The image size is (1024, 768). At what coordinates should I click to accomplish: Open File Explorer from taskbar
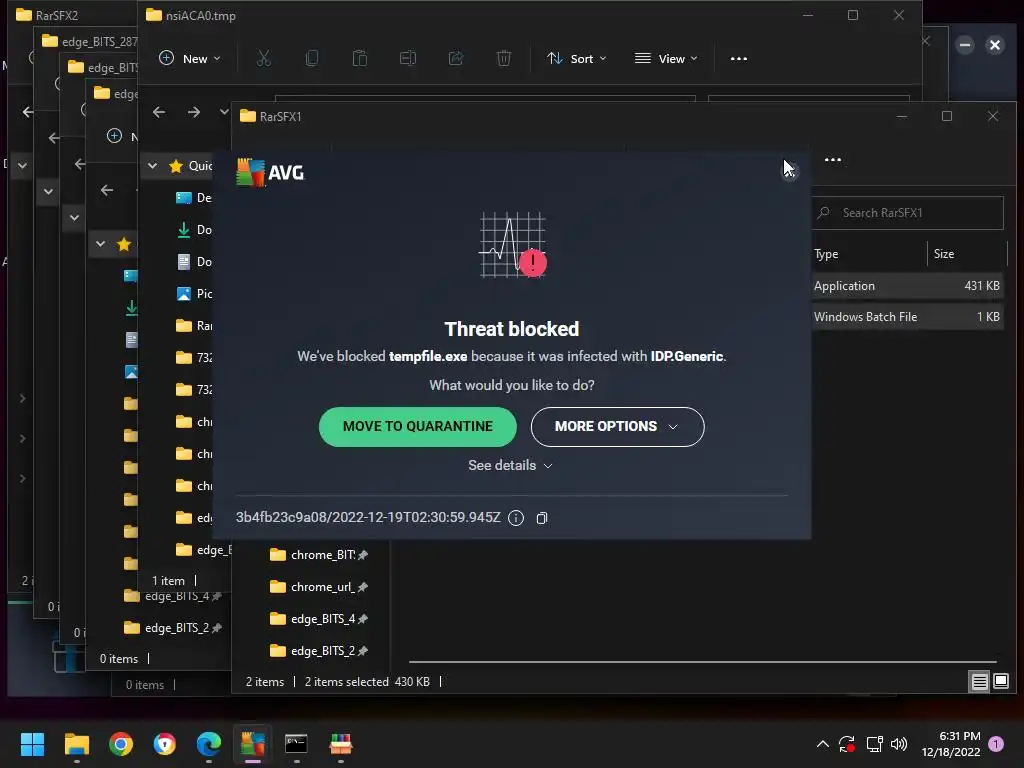click(x=77, y=744)
